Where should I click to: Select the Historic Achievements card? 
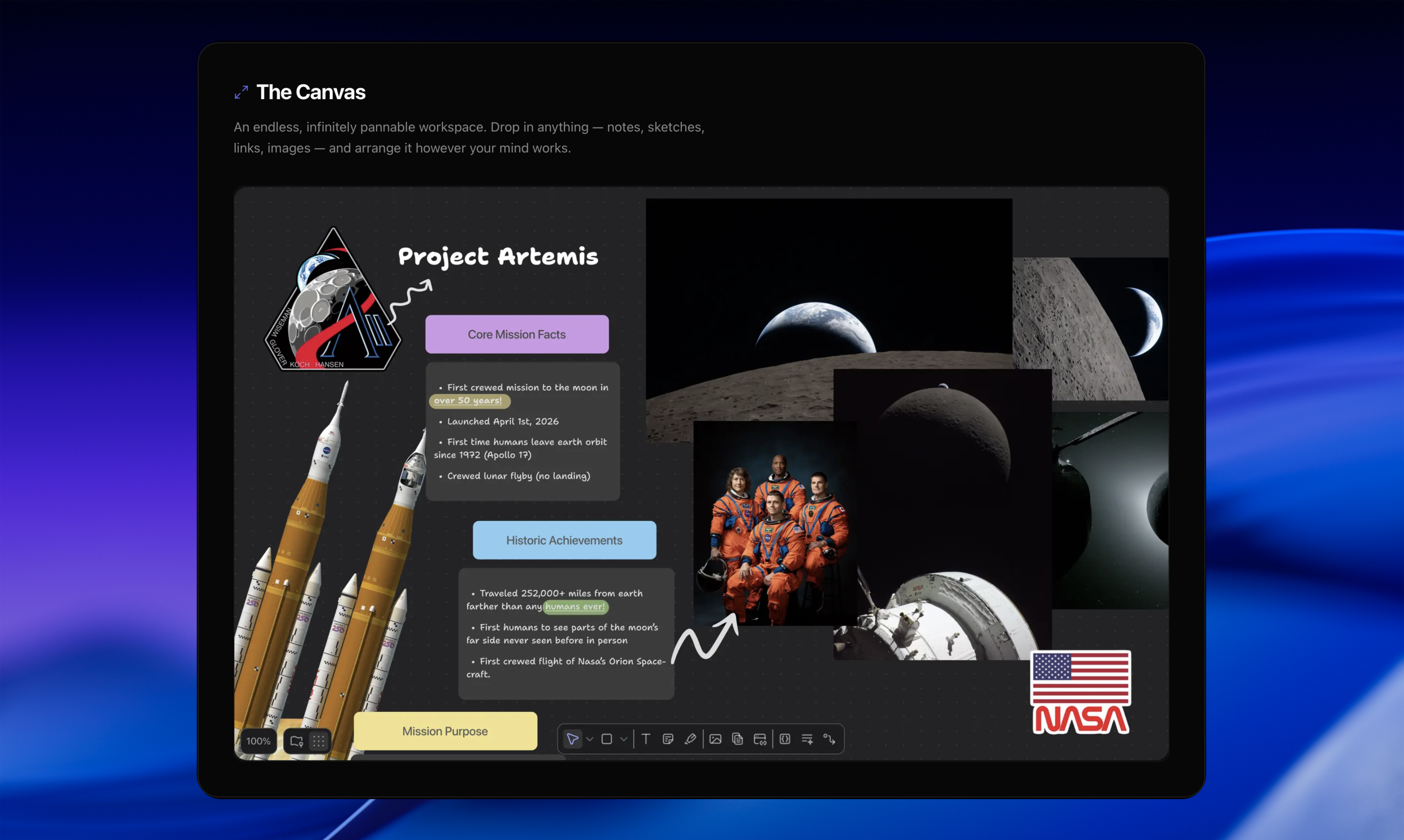point(564,540)
